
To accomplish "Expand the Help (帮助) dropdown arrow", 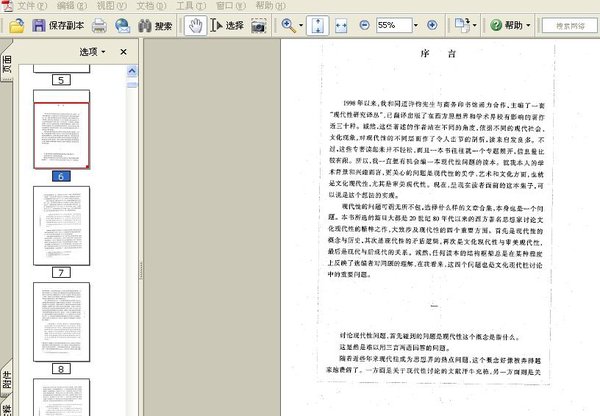I will pyautogui.click(x=528, y=26).
